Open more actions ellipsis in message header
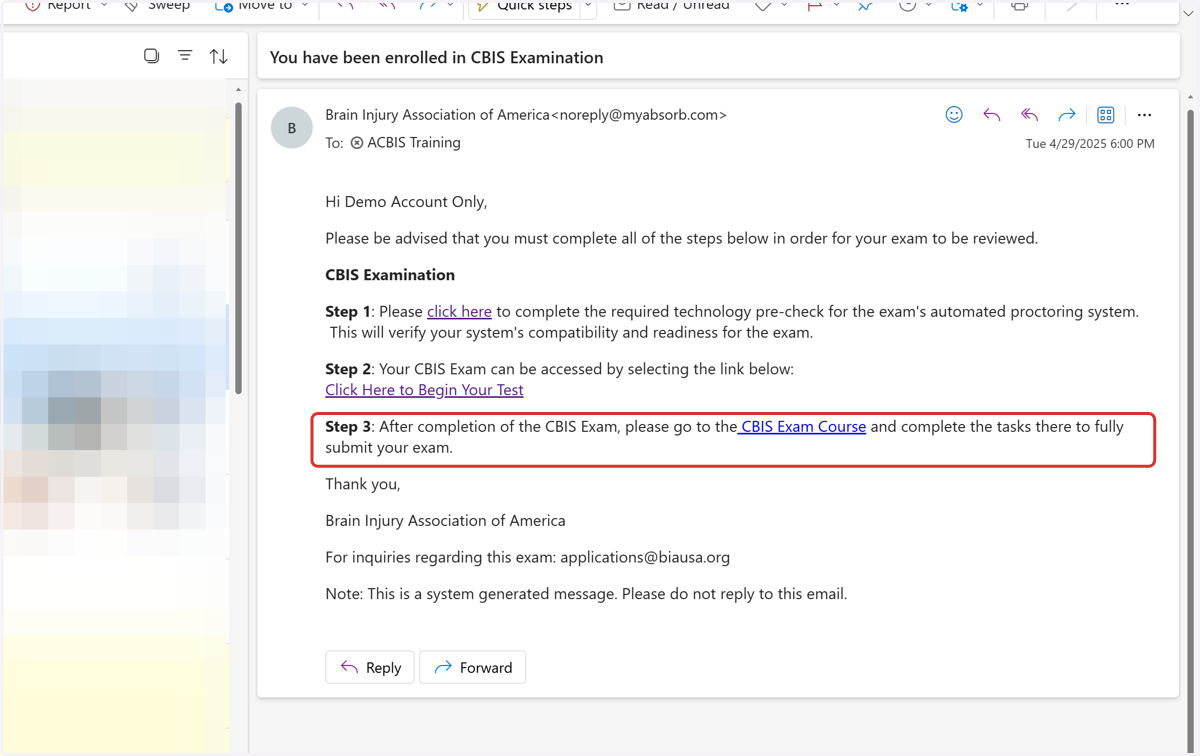The height and width of the screenshot is (756, 1200). coord(1145,115)
